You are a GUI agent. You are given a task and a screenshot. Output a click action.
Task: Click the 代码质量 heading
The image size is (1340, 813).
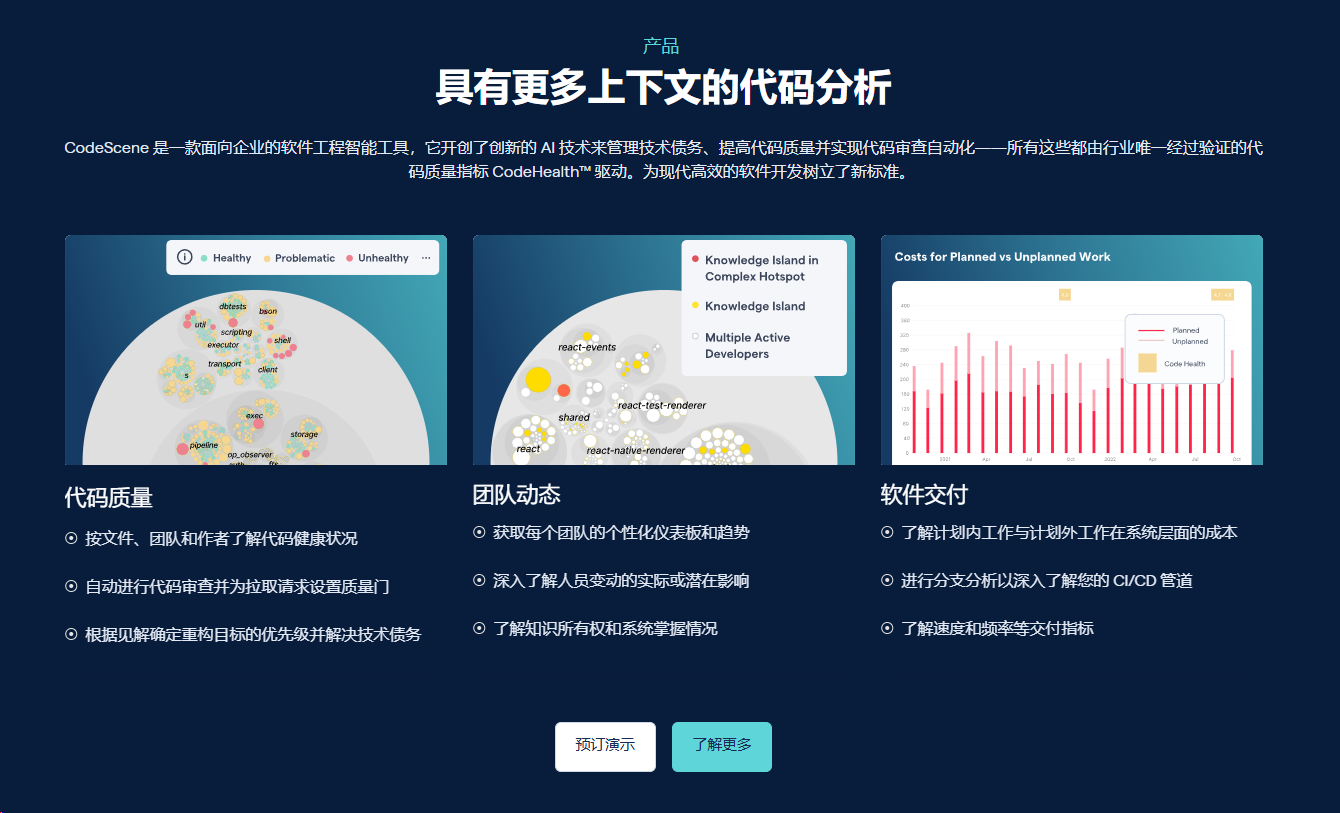pos(109,498)
